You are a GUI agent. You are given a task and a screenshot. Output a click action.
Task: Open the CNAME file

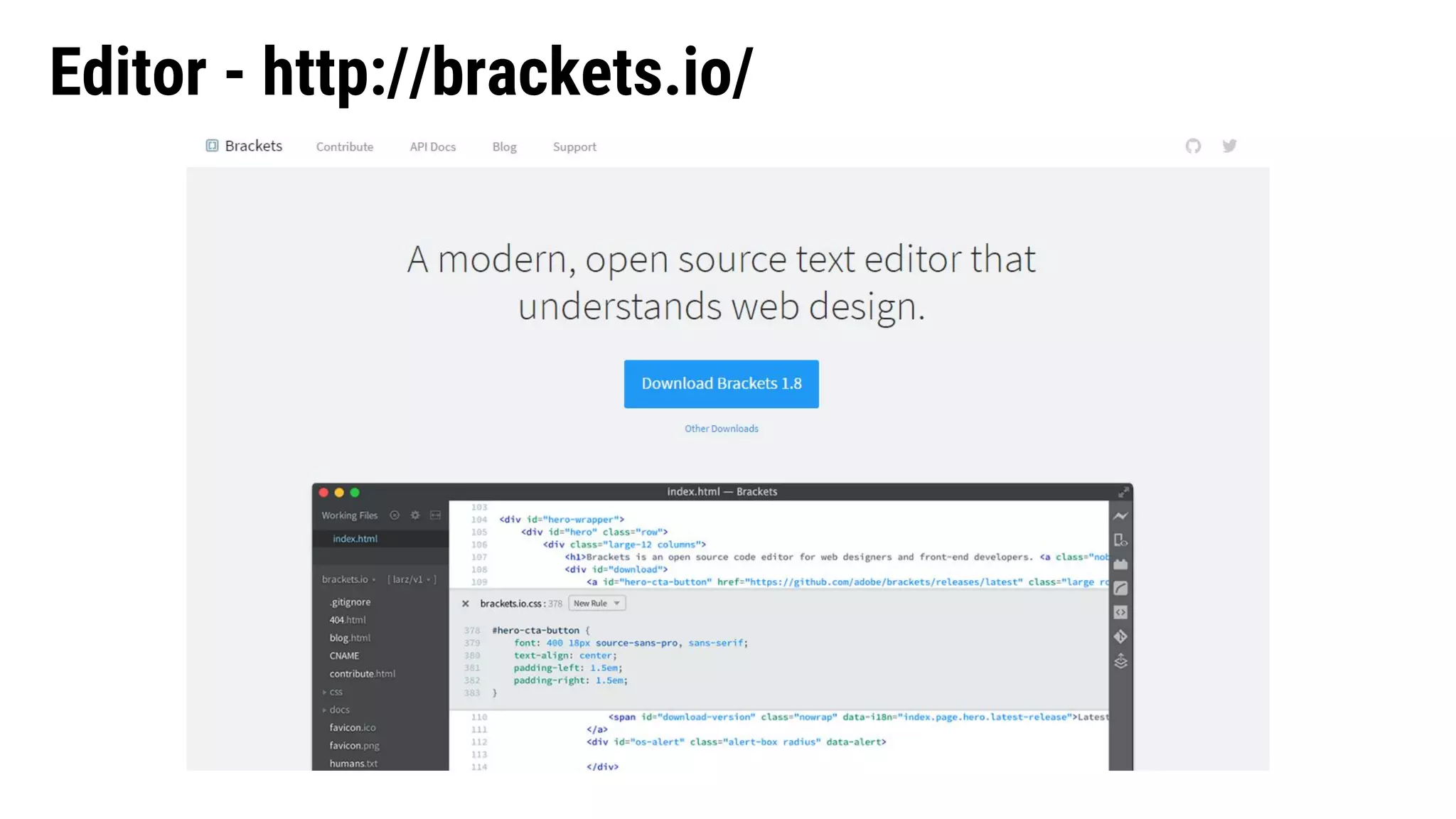344,655
